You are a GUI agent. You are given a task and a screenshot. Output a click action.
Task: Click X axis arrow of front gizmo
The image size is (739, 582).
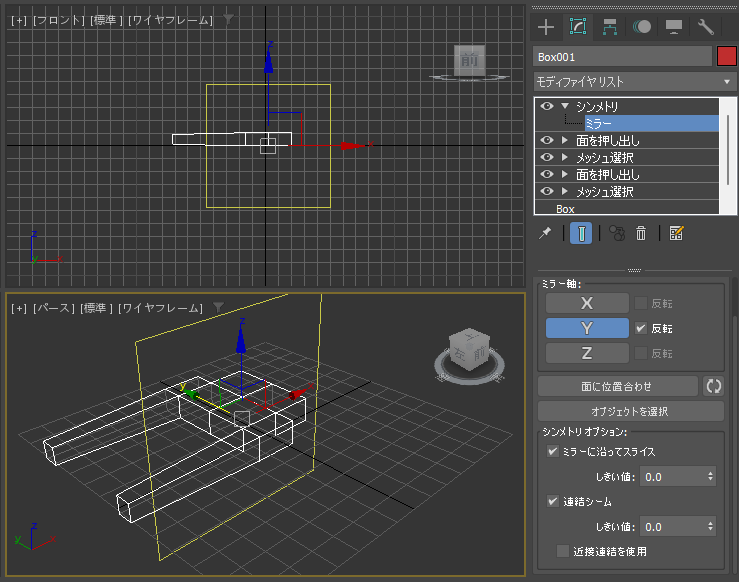coord(353,146)
